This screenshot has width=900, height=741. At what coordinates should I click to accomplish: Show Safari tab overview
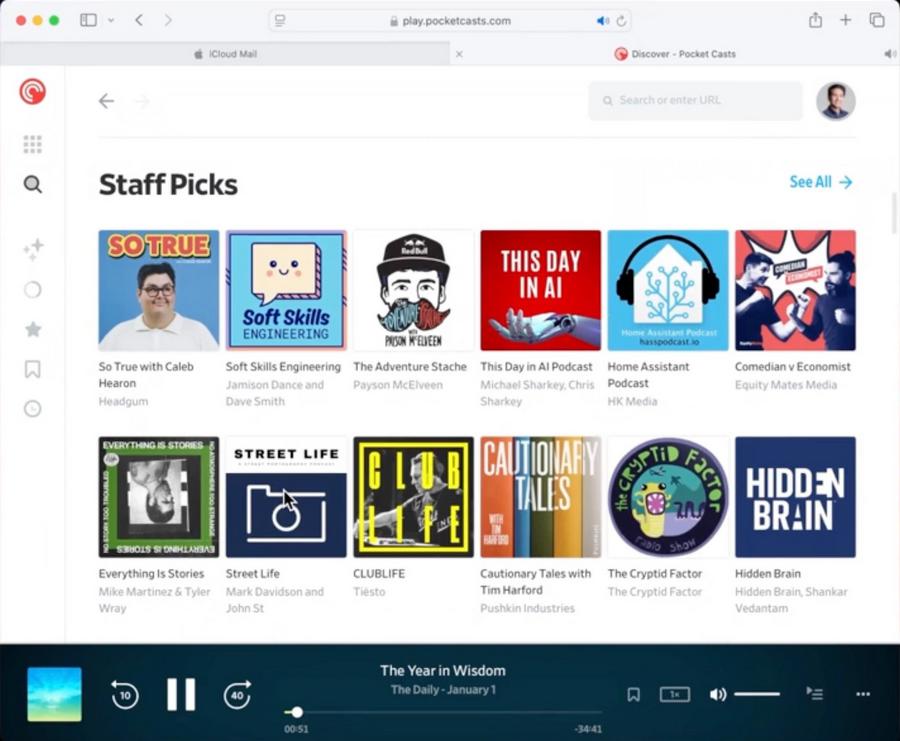tap(876, 20)
